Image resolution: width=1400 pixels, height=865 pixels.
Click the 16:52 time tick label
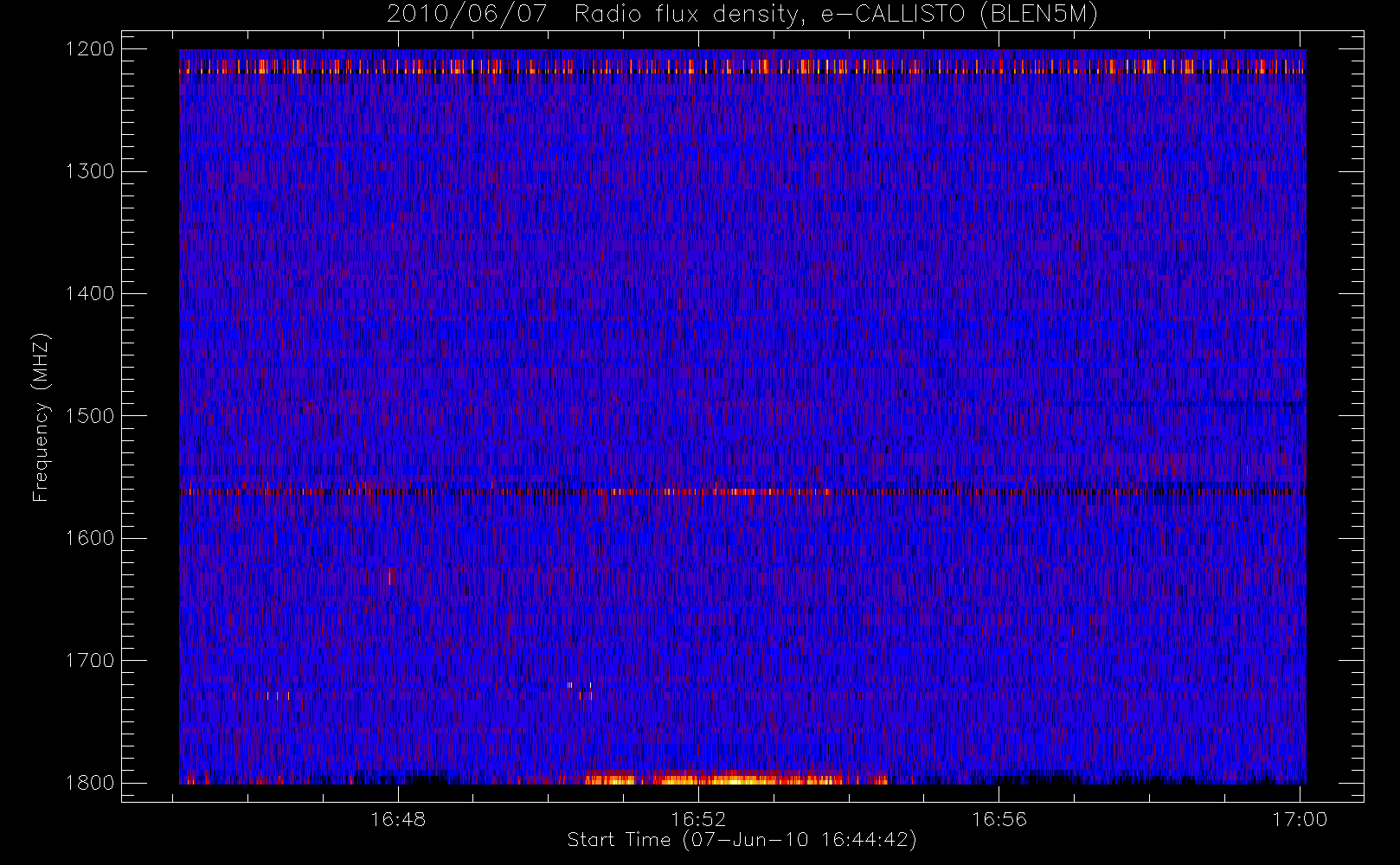[698, 819]
